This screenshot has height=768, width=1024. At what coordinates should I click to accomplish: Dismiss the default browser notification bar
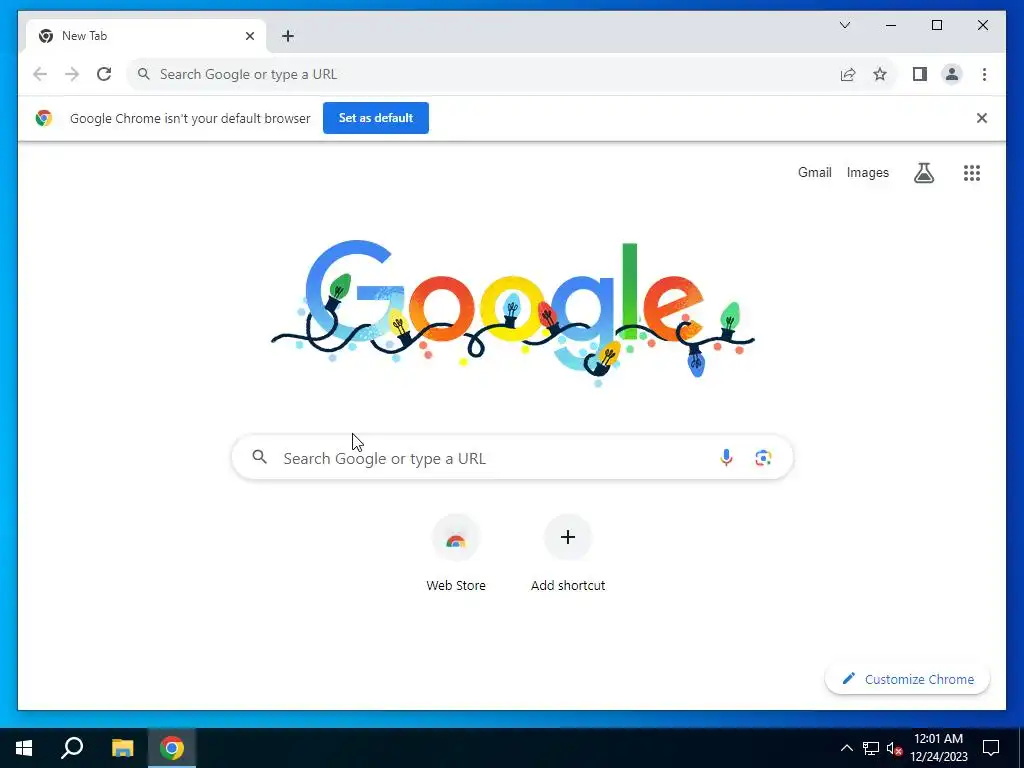coord(982,118)
